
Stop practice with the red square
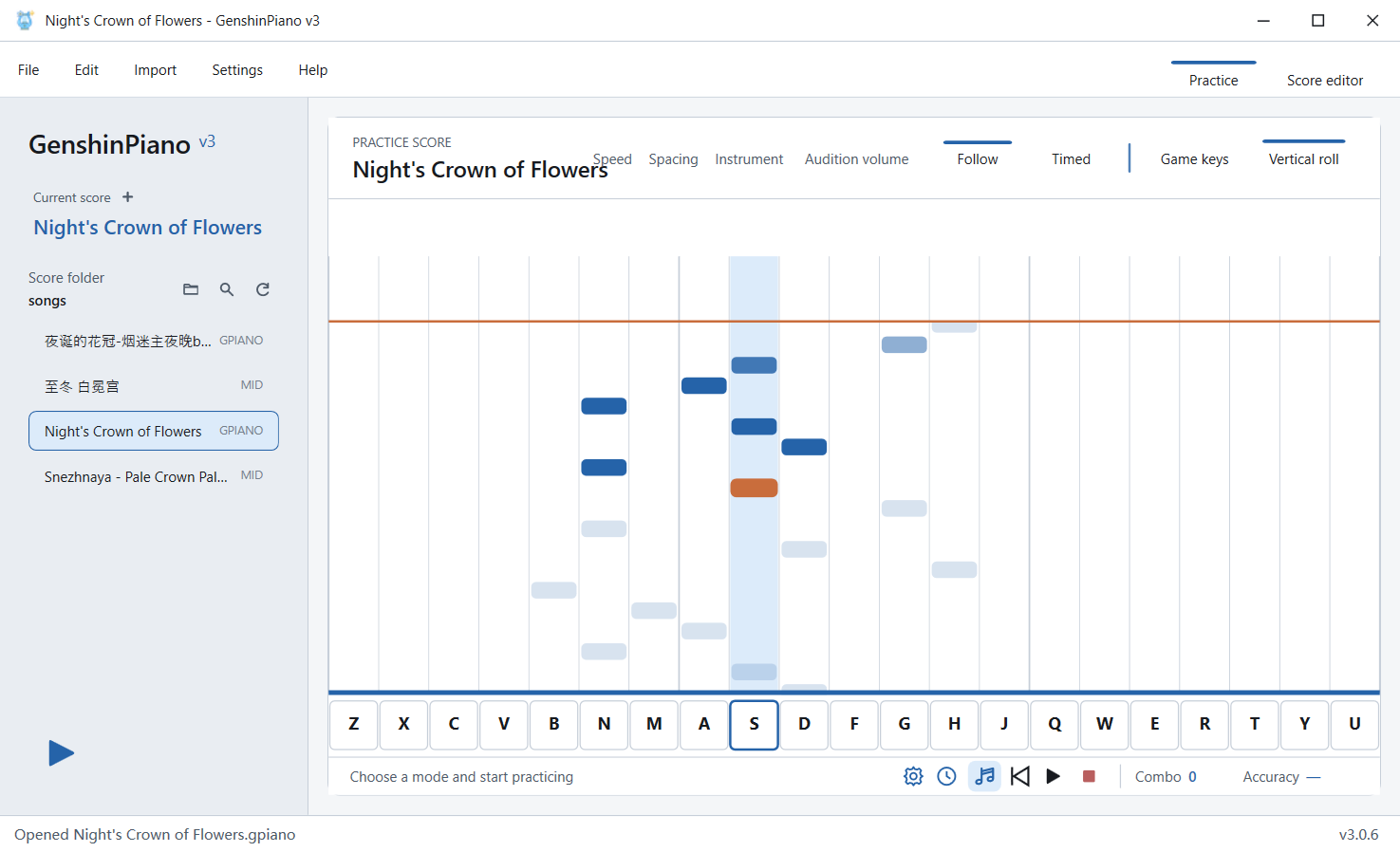[x=1089, y=776]
